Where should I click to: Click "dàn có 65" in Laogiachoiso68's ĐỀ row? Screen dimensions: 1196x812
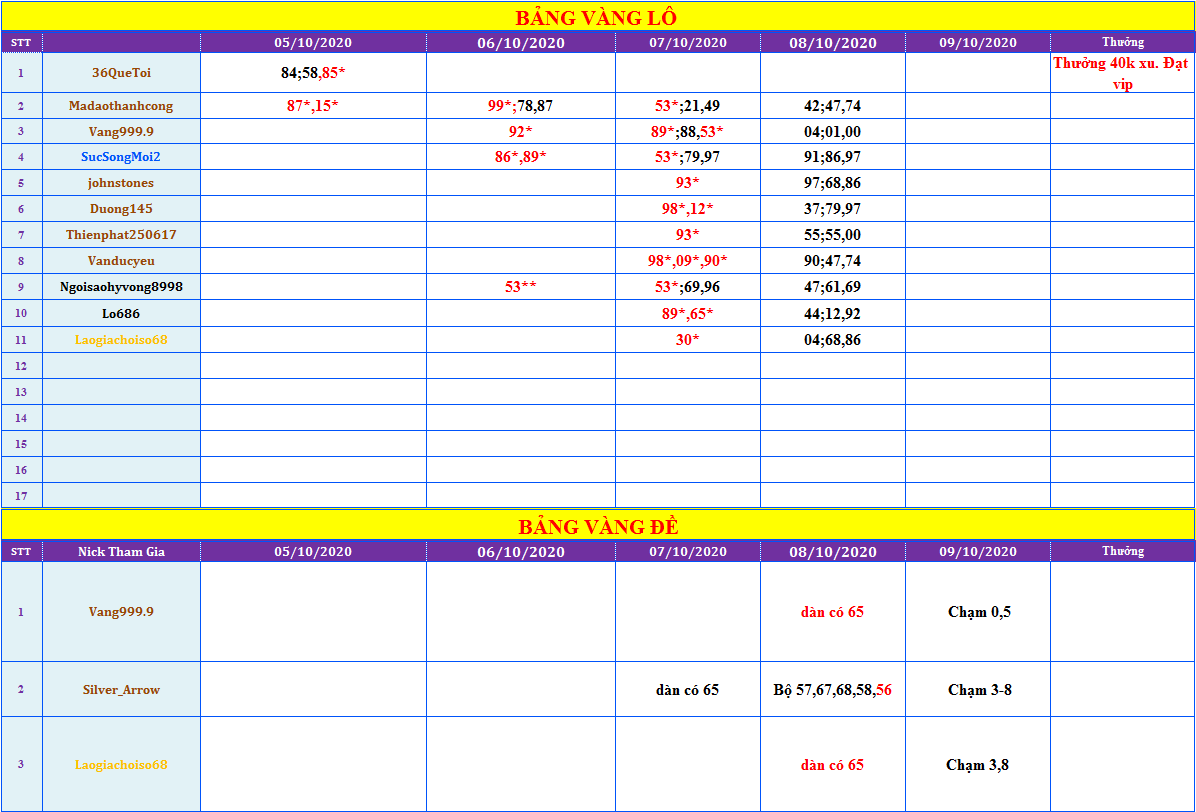point(833,765)
